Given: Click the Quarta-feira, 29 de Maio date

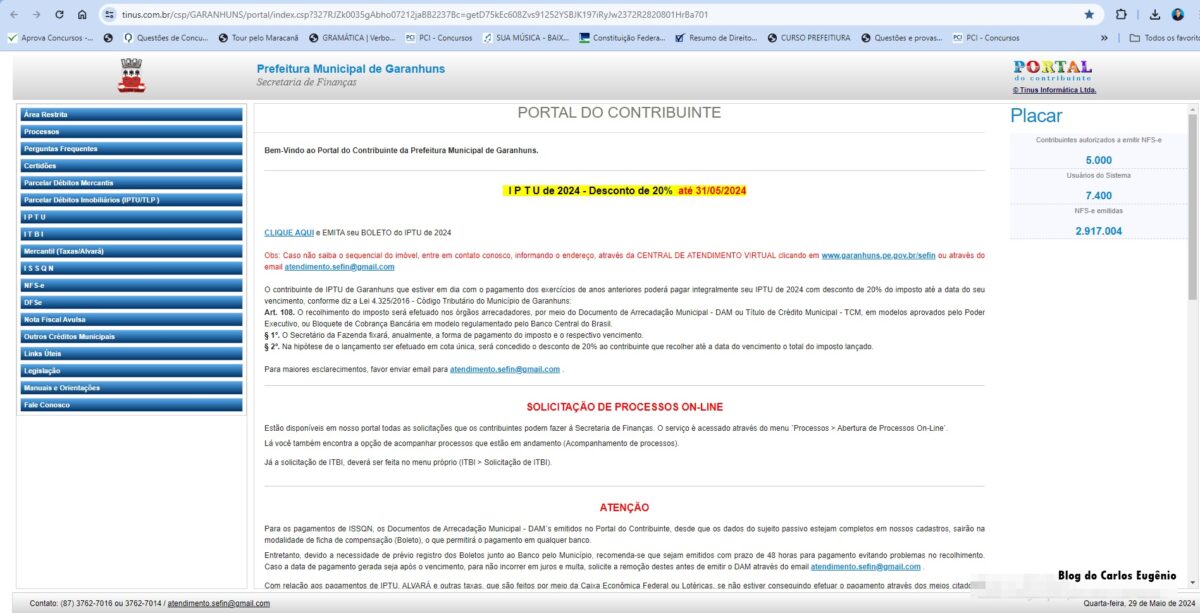Looking at the screenshot, I should point(1137,603).
